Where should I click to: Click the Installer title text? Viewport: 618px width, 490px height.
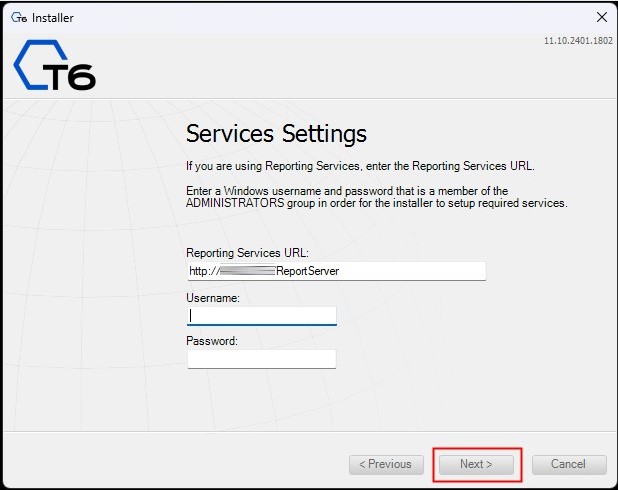[52, 18]
